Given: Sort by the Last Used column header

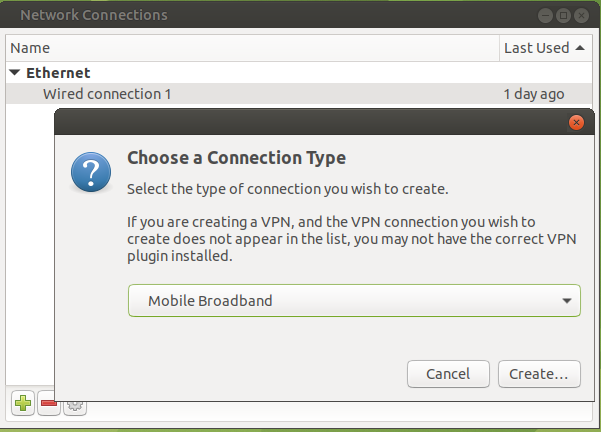Looking at the screenshot, I should tap(537, 48).
